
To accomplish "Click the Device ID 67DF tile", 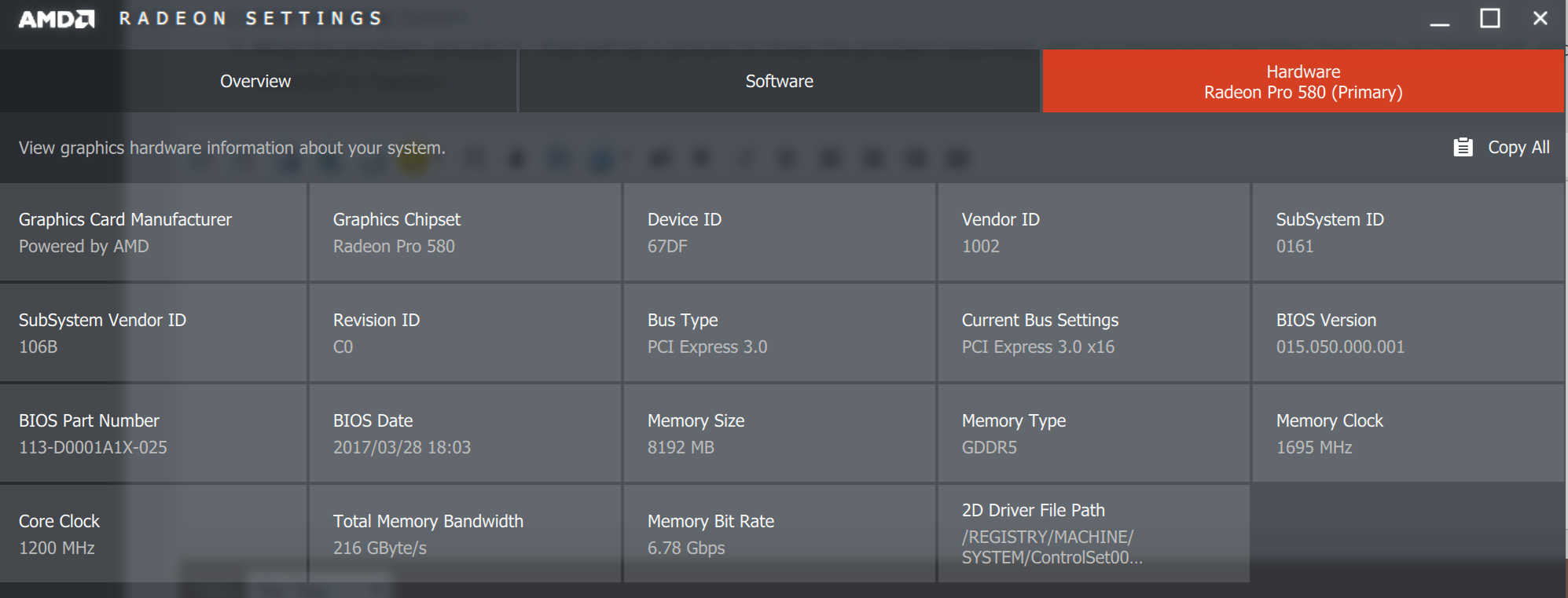I will pos(779,233).
